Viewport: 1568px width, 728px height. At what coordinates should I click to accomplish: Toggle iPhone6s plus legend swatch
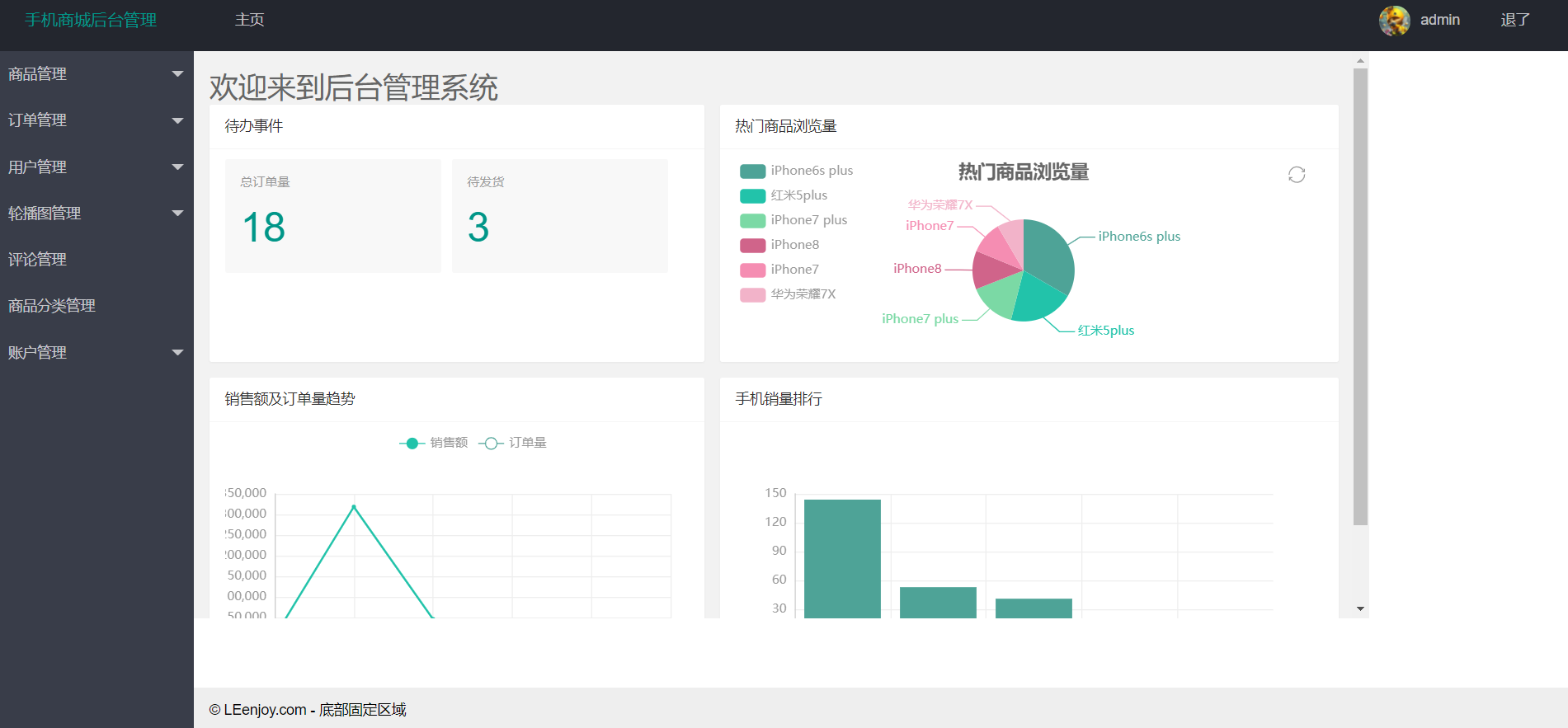click(x=752, y=171)
